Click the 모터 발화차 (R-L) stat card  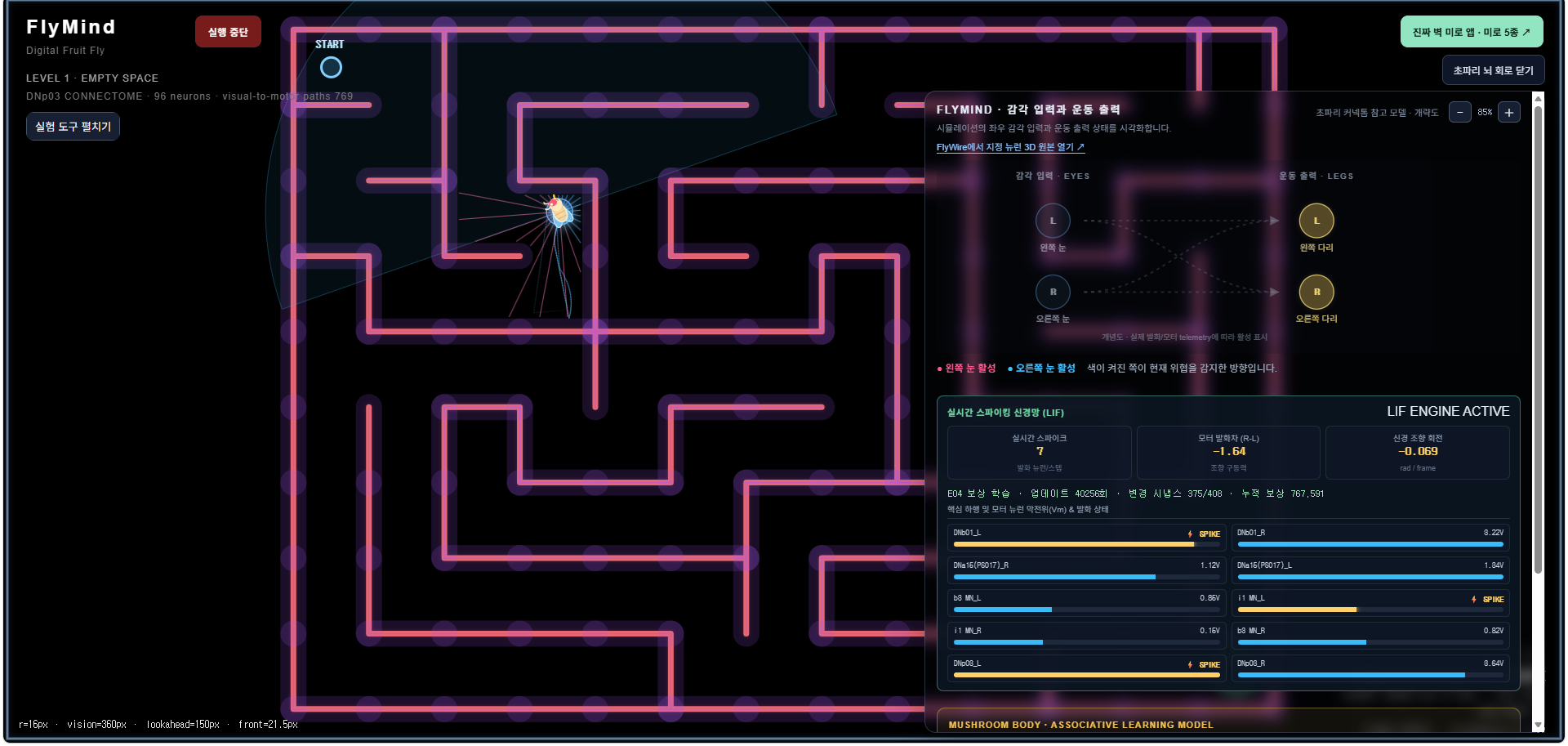click(1228, 453)
